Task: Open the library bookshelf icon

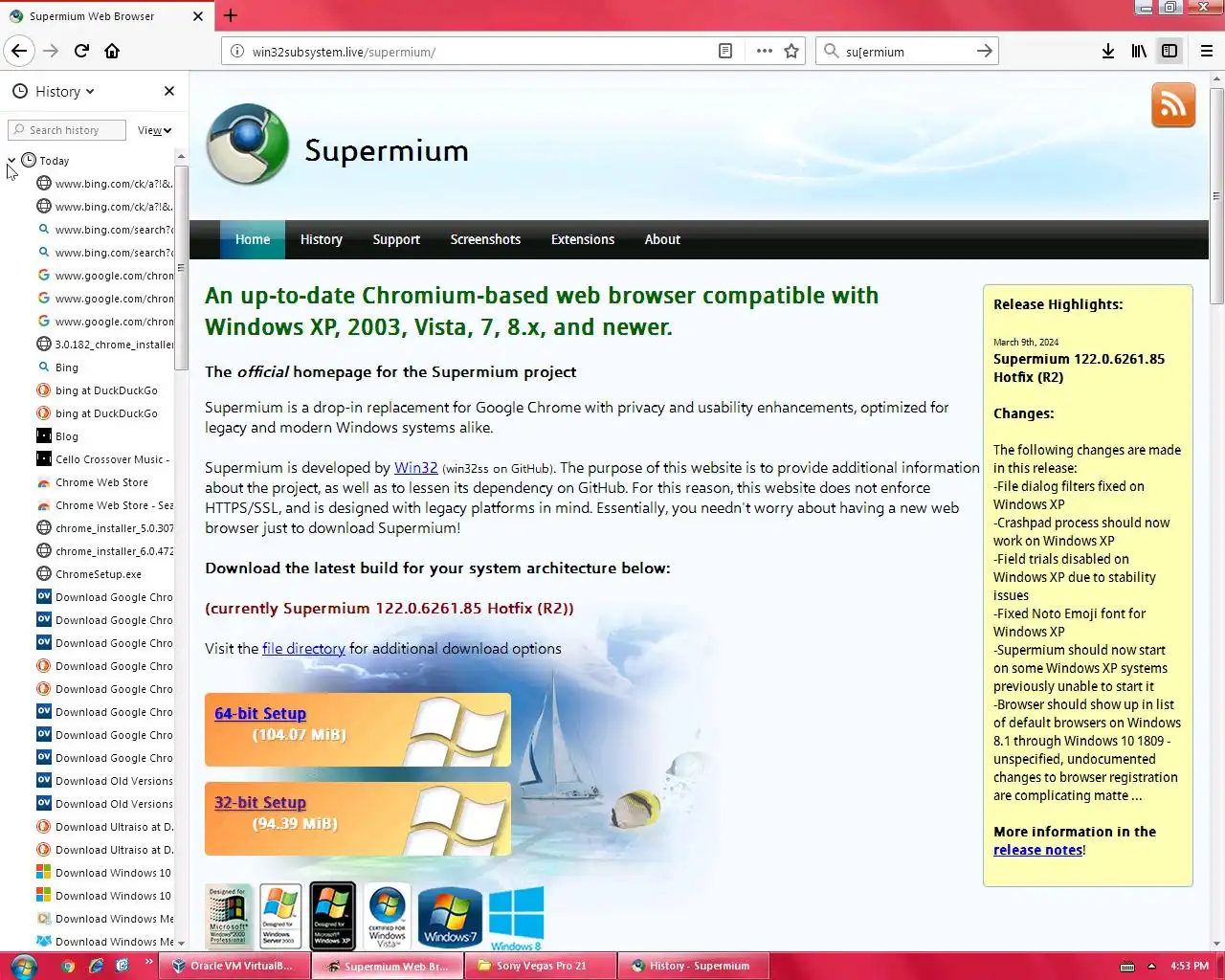Action: 1138,51
